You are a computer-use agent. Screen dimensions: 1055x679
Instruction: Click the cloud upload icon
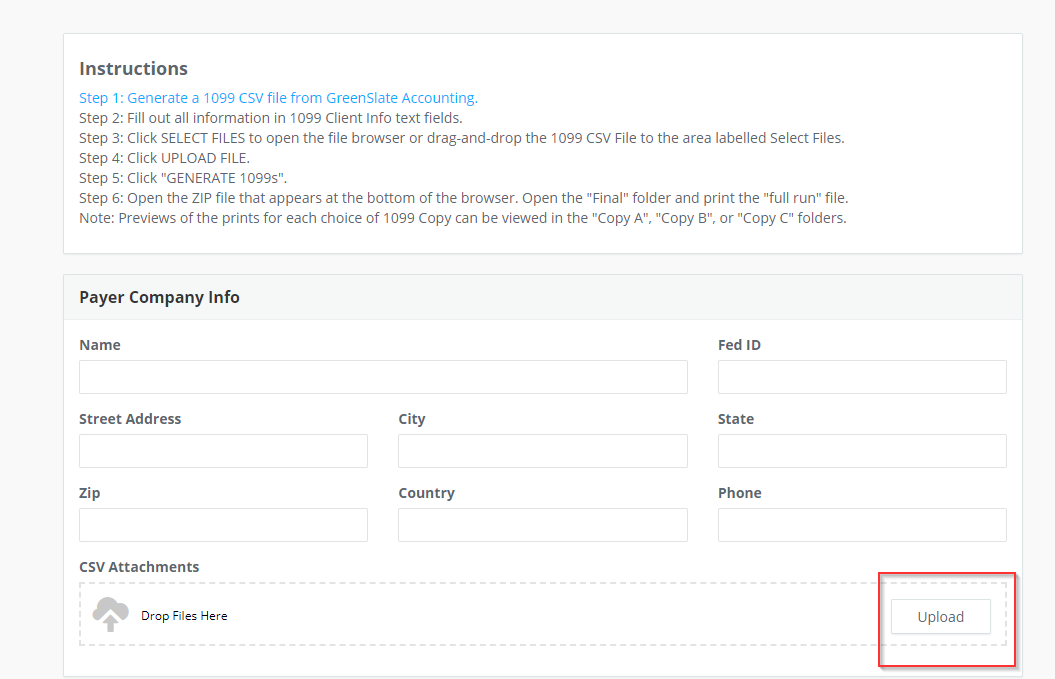coord(110,614)
